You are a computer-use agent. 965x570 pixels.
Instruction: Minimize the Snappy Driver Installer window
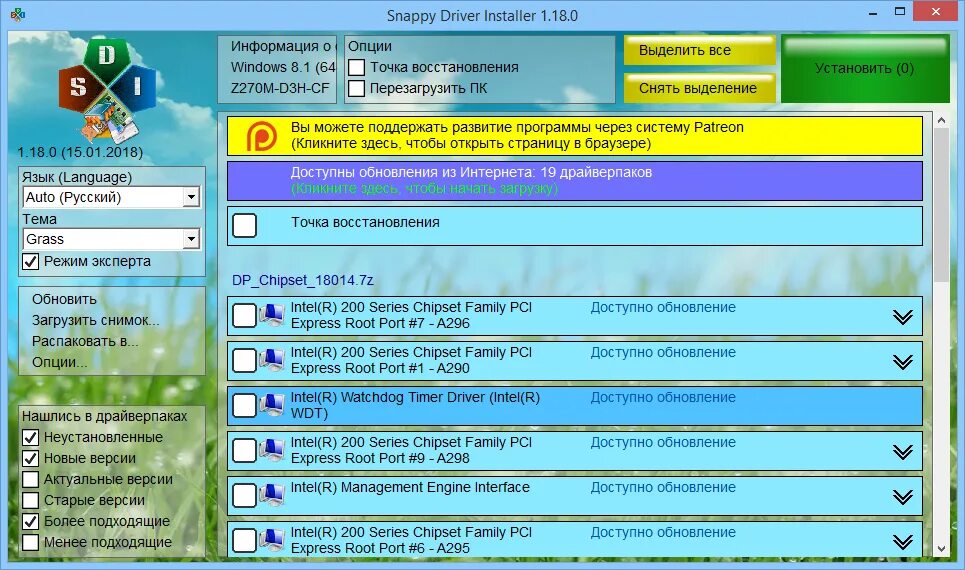coord(873,12)
